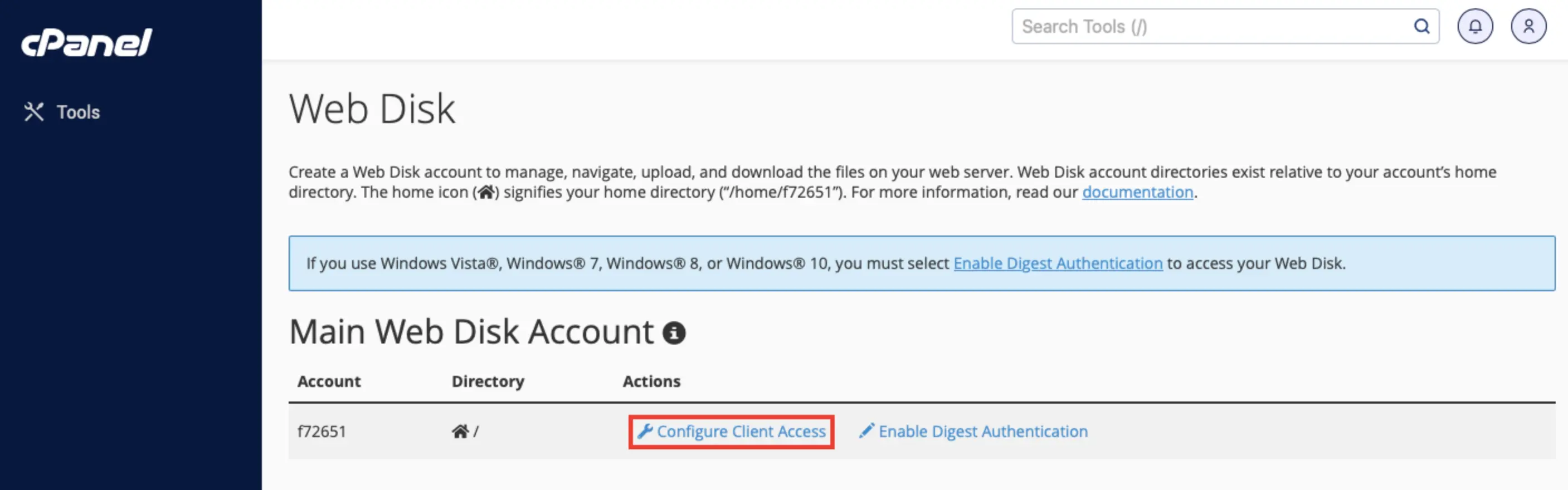Click the Main Web Disk Account heading

[471, 332]
